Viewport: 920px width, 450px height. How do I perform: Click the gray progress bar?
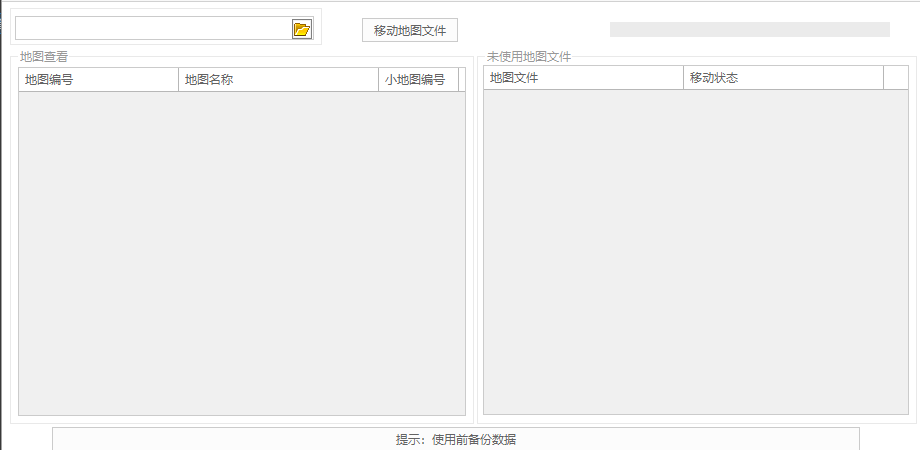click(x=749, y=30)
